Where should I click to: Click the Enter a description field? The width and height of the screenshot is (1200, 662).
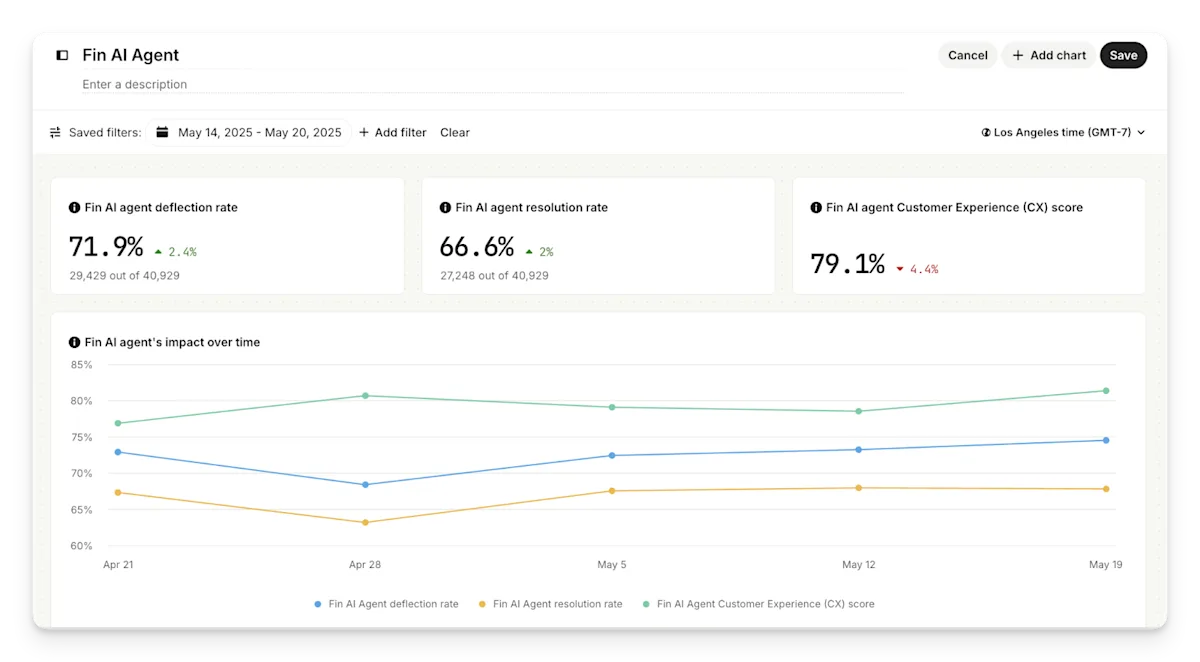tap(492, 84)
